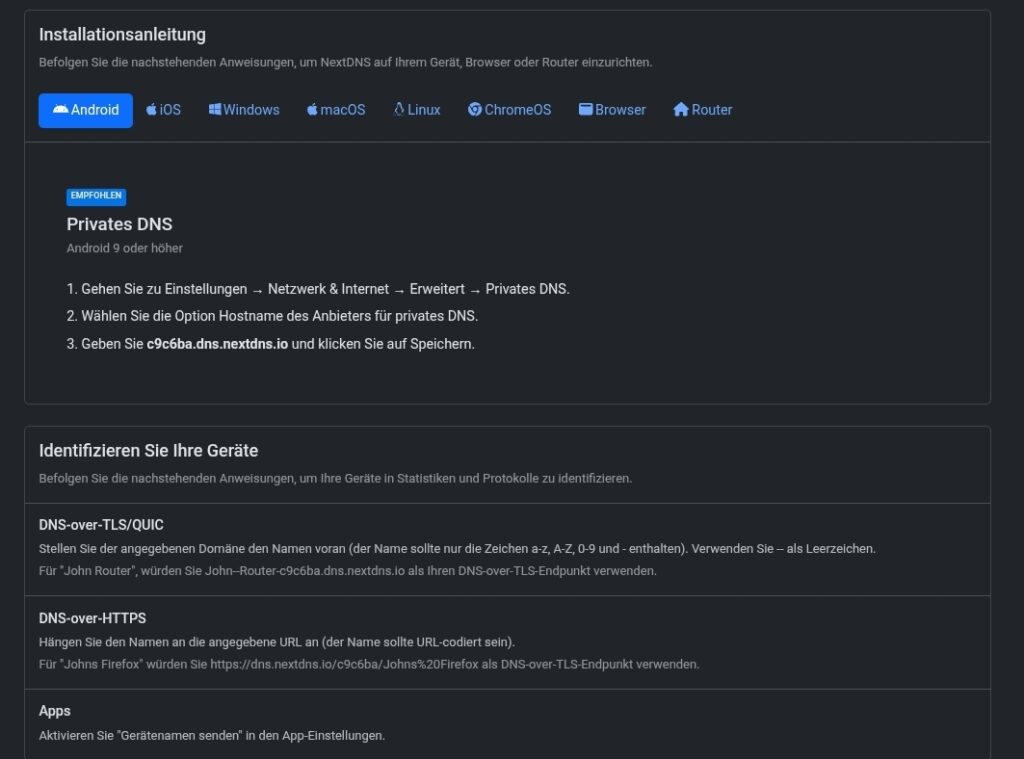The width and height of the screenshot is (1024, 759).
Task: Click the Johns Firefox URL example line
Action: (368, 664)
